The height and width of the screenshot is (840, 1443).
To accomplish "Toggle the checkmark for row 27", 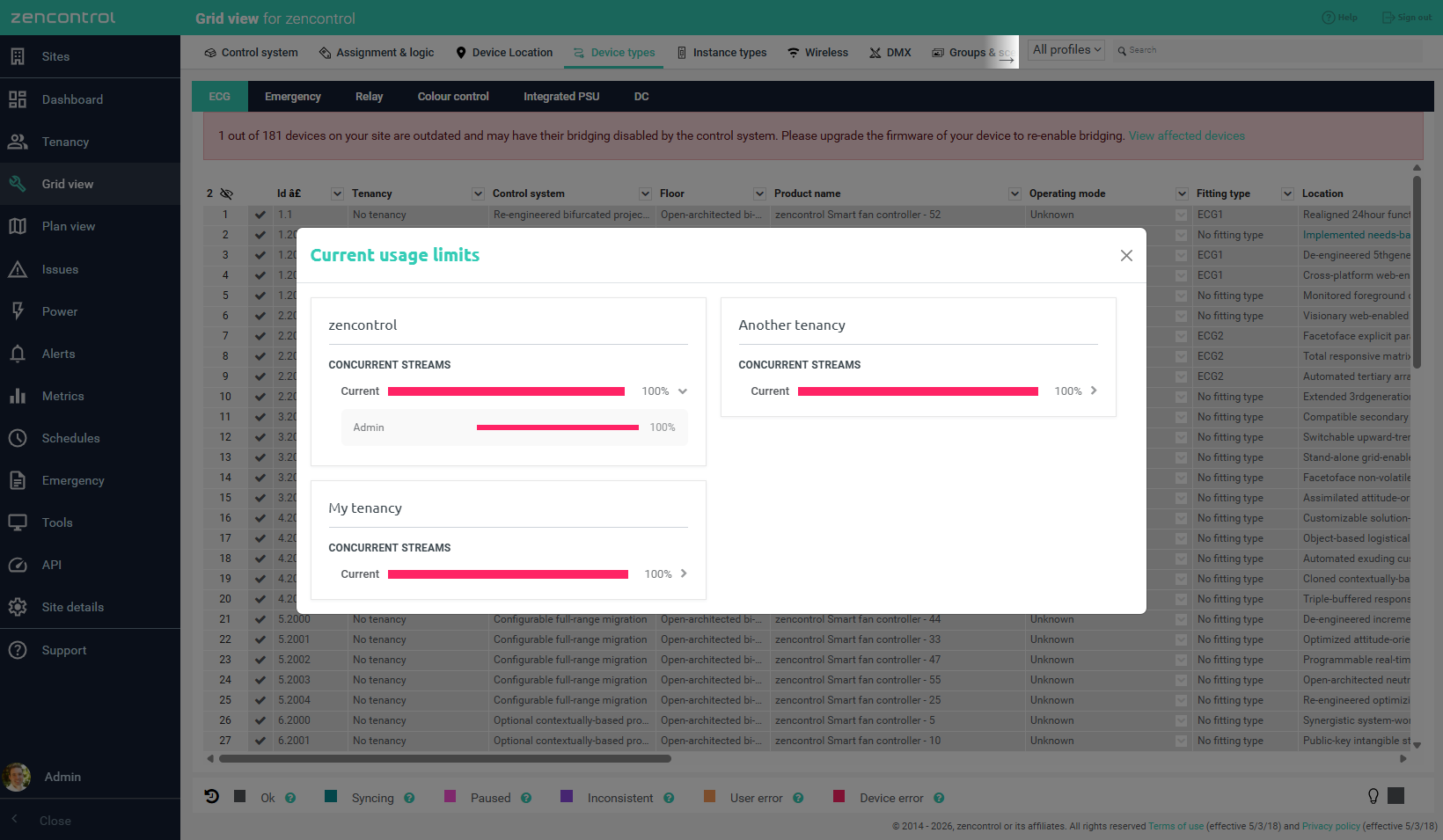I will pos(260,741).
